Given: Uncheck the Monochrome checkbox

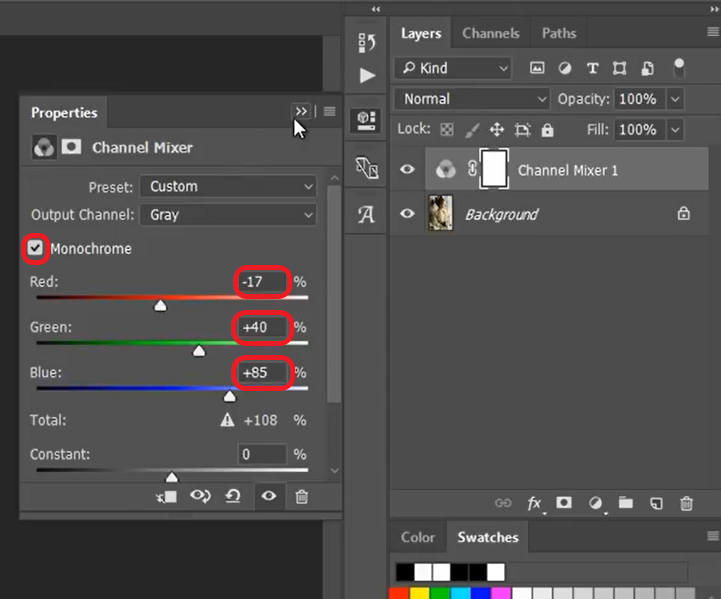Looking at the screenshot, I should pyautogui.click(x=35, y=248).
